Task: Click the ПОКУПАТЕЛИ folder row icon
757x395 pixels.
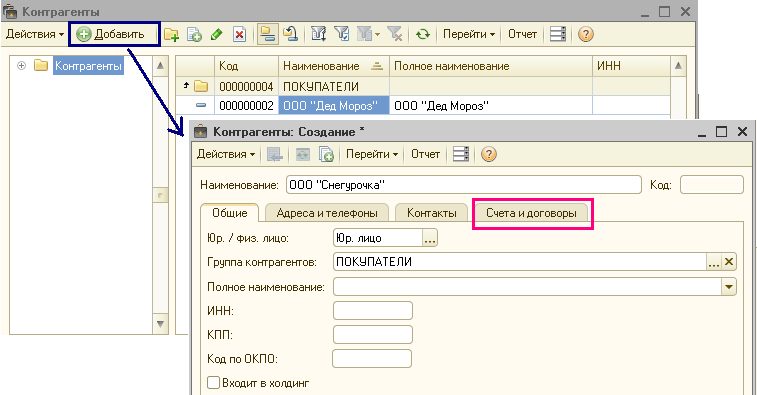Action: coord(201,86)
